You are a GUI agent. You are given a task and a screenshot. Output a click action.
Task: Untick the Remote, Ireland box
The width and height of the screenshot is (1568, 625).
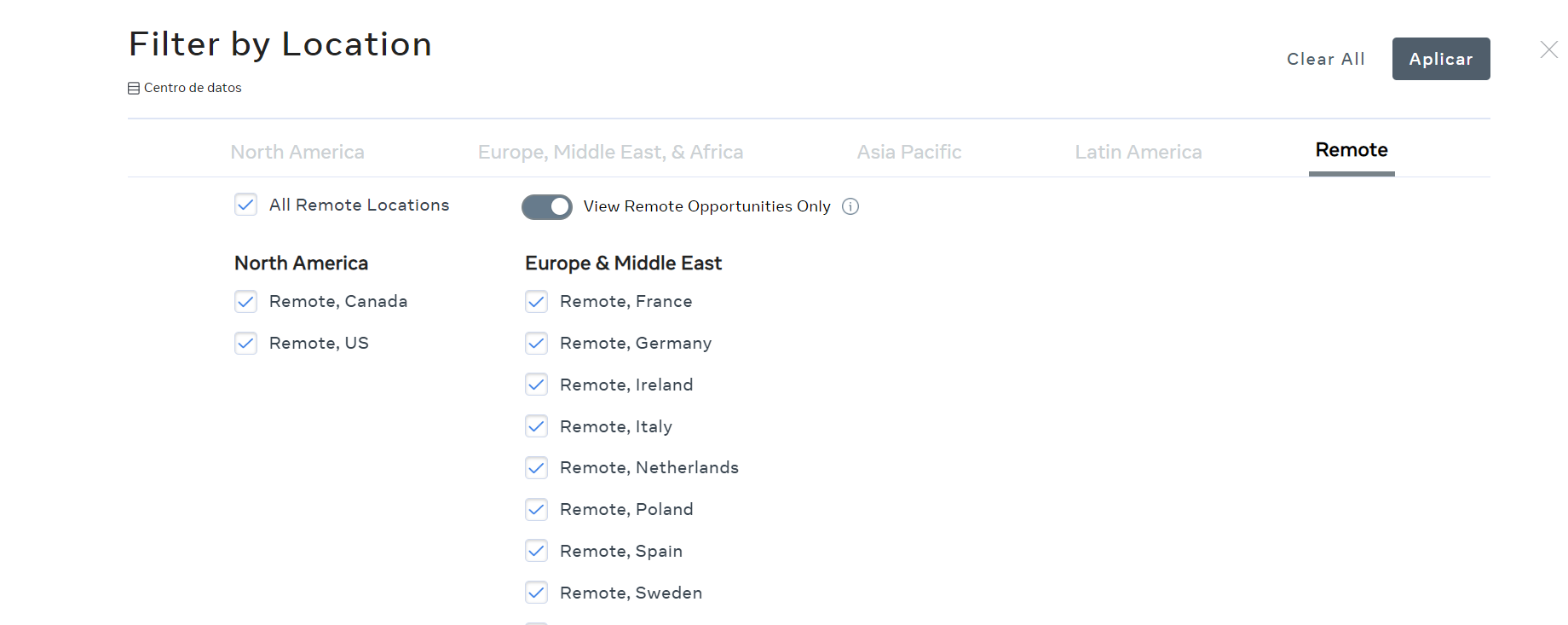point(537,385)
